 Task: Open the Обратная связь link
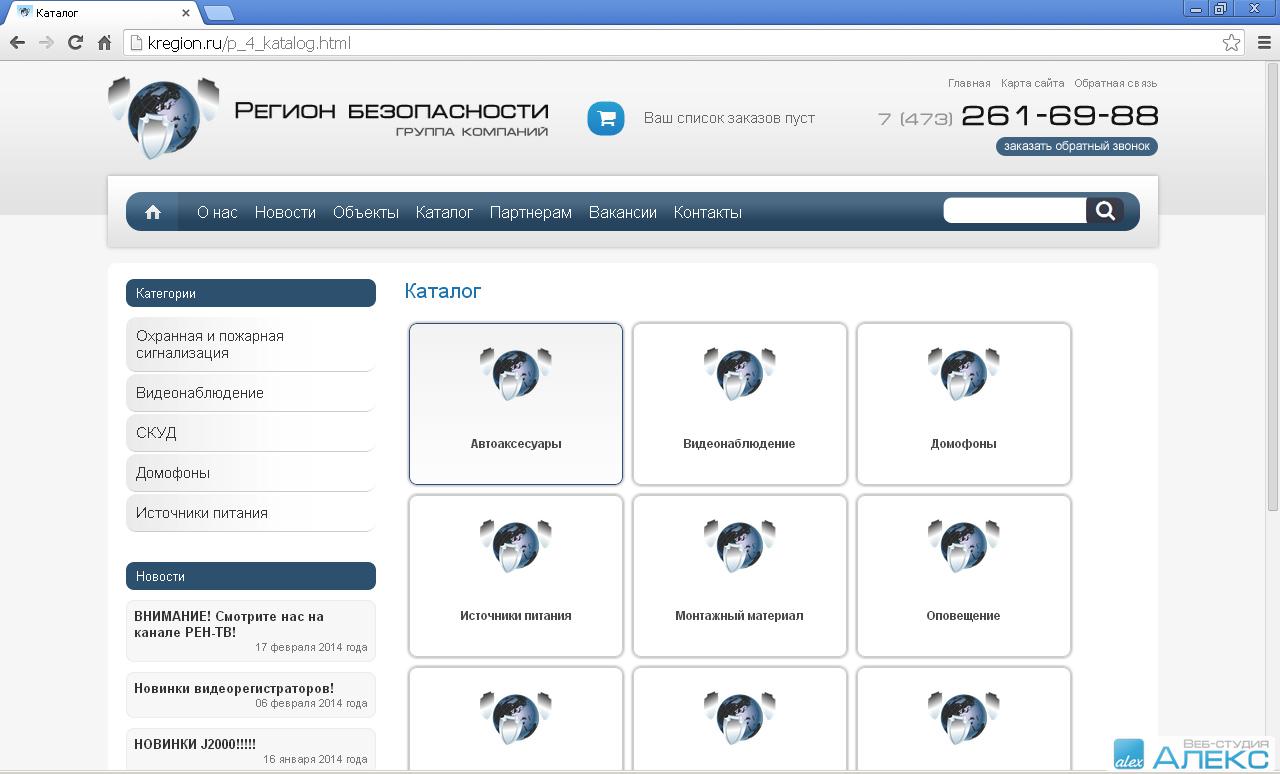pos(1115,83)
